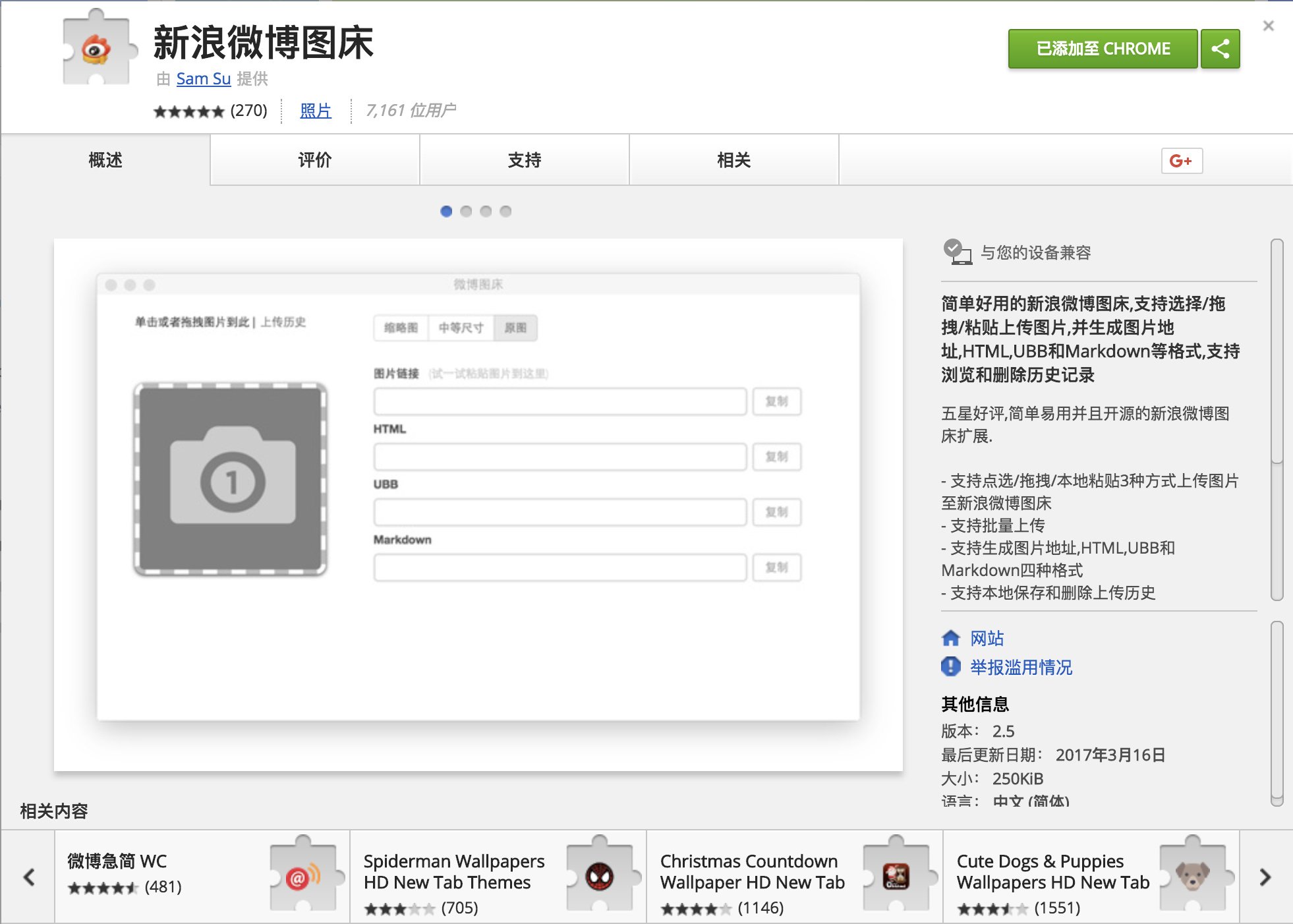Open the Cute Dogs & Puppies icon

coord(1193,876)
